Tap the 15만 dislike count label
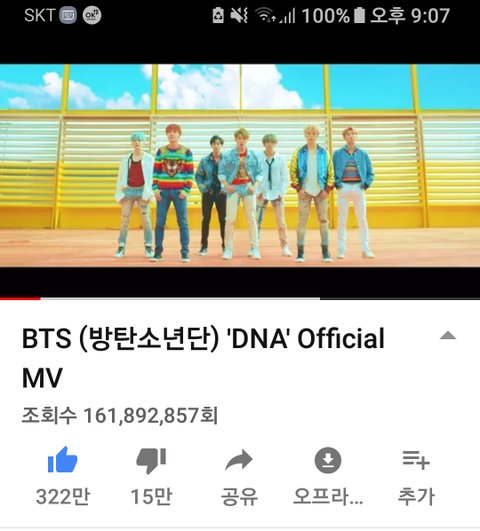480x531 pixels. (x=151, y=497)
